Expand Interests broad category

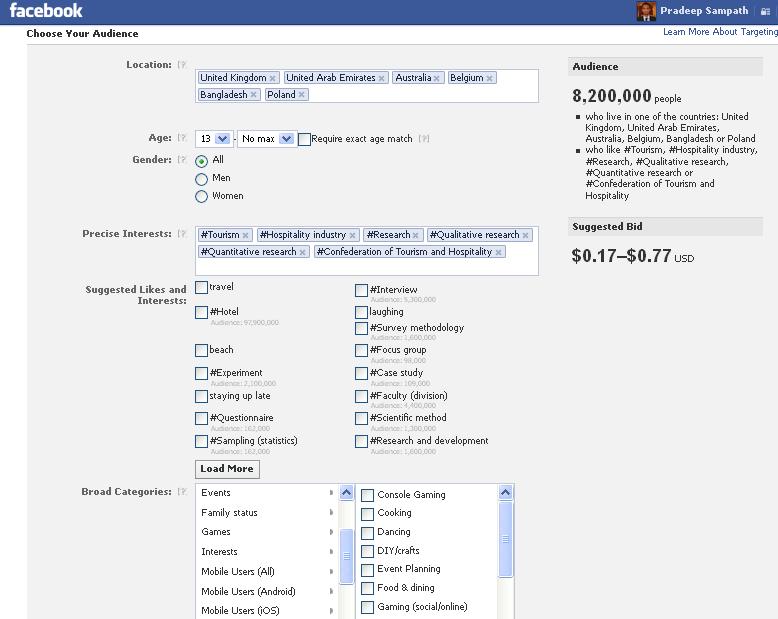click(x=266, y=552)
